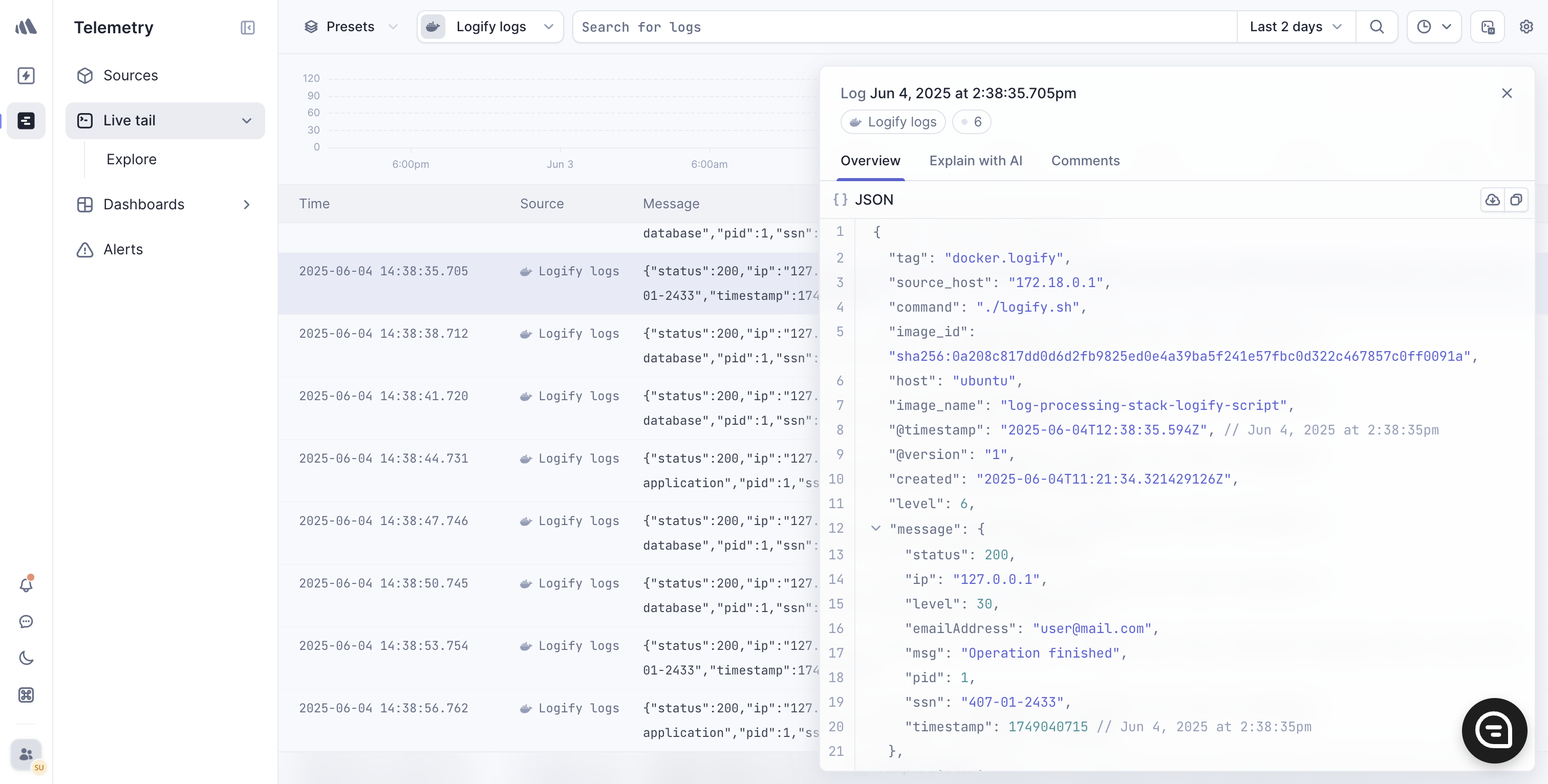Toggle the live tail pause via time icon
This screenshot has width=1548, height=784.
click(x=1434, y=27)
